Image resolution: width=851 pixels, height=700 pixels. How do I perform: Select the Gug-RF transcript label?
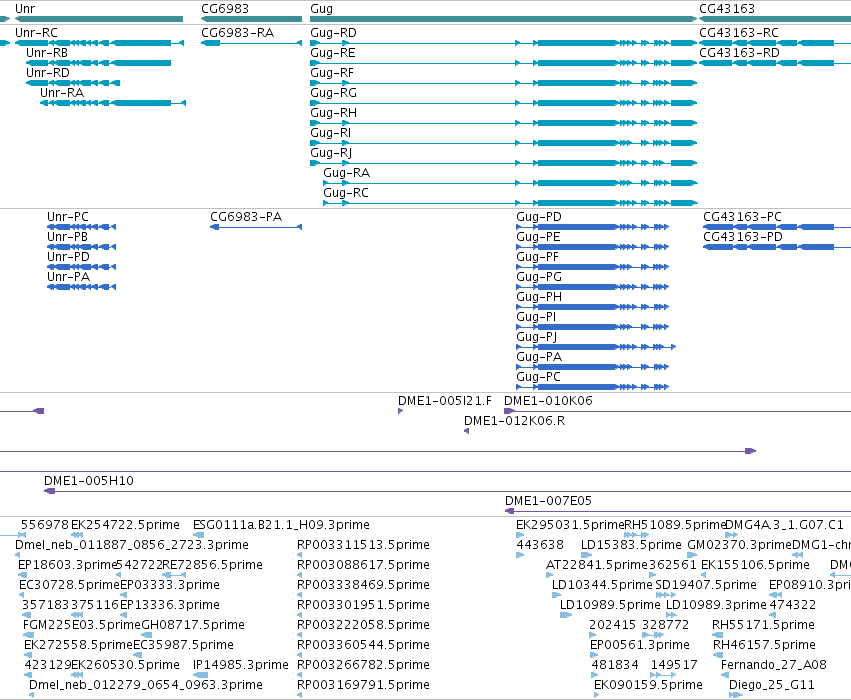pos(332,73)
